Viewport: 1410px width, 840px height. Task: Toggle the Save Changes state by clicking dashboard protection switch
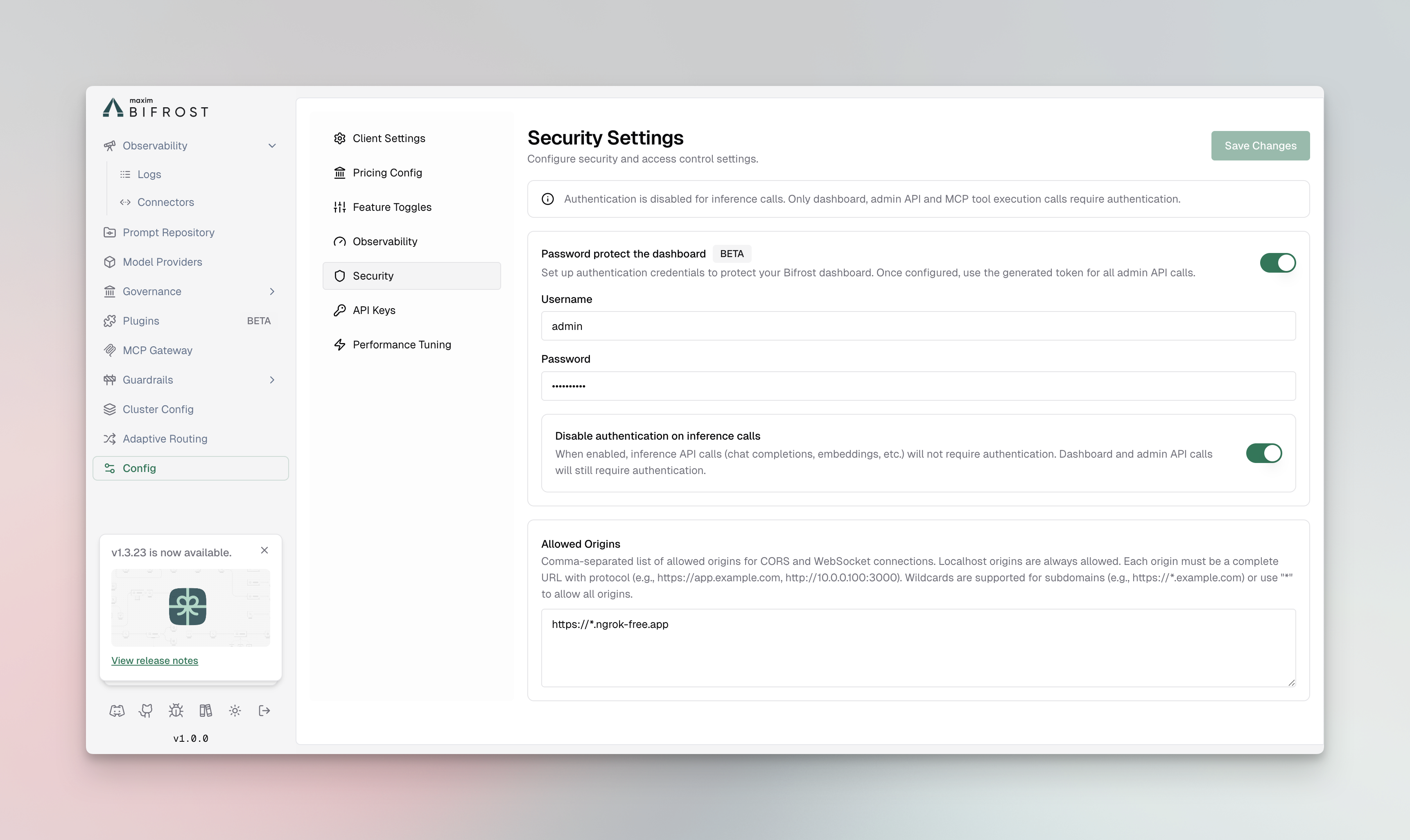[x=1277, y=262]
